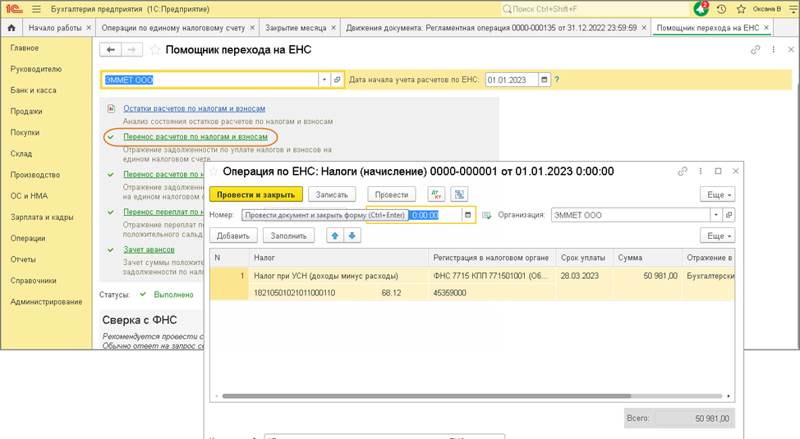Open more options in operation window title
Viewport: 800px width, 439px height.
pos(700,172)
